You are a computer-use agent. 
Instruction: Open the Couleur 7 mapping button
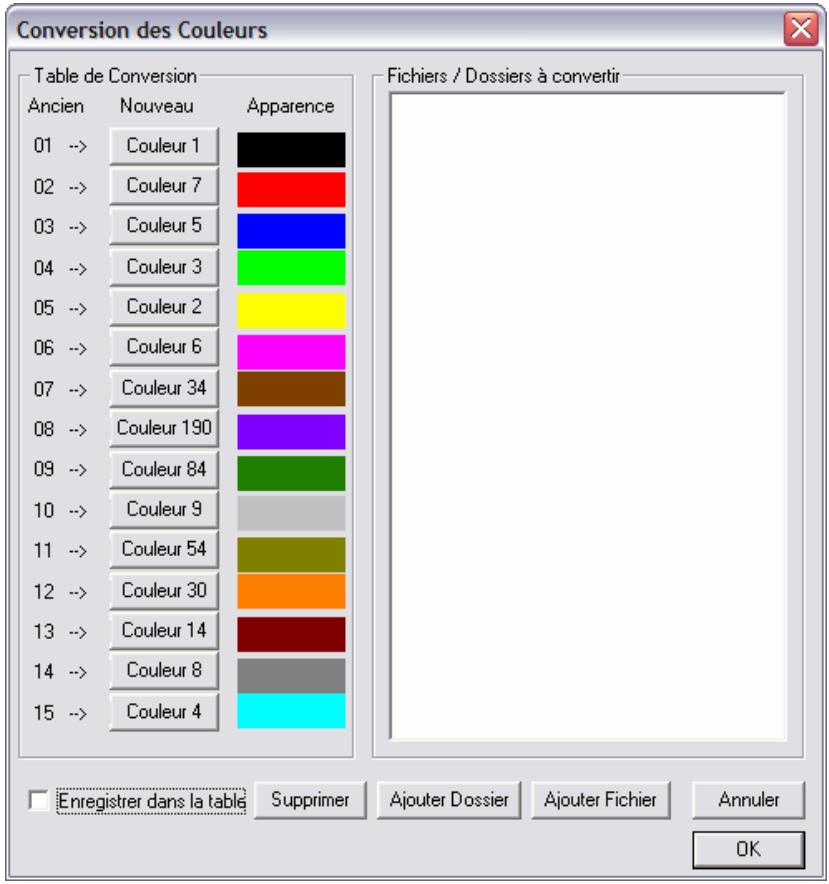[x=164, y=186]
